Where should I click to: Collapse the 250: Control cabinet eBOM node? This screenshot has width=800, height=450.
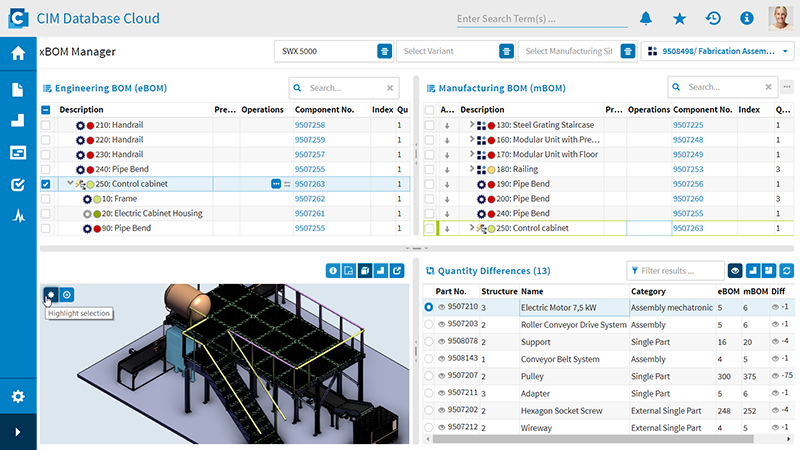point(70,184)
